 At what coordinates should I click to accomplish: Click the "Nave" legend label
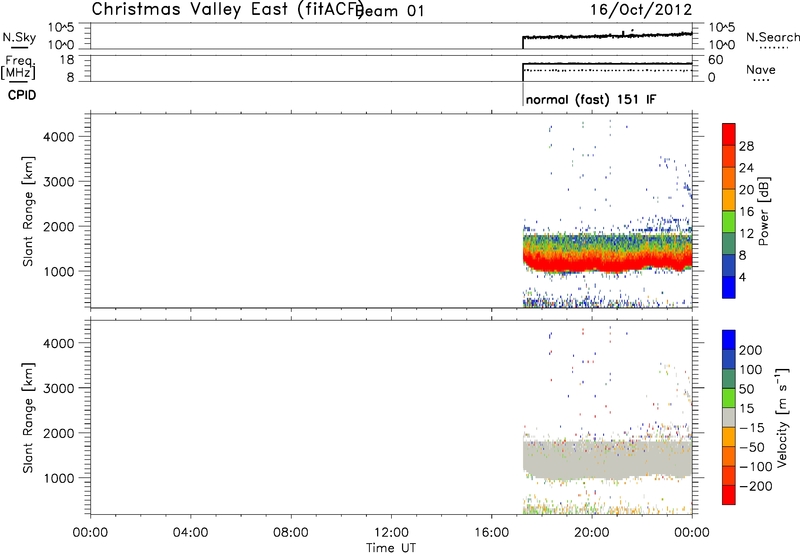760,70
